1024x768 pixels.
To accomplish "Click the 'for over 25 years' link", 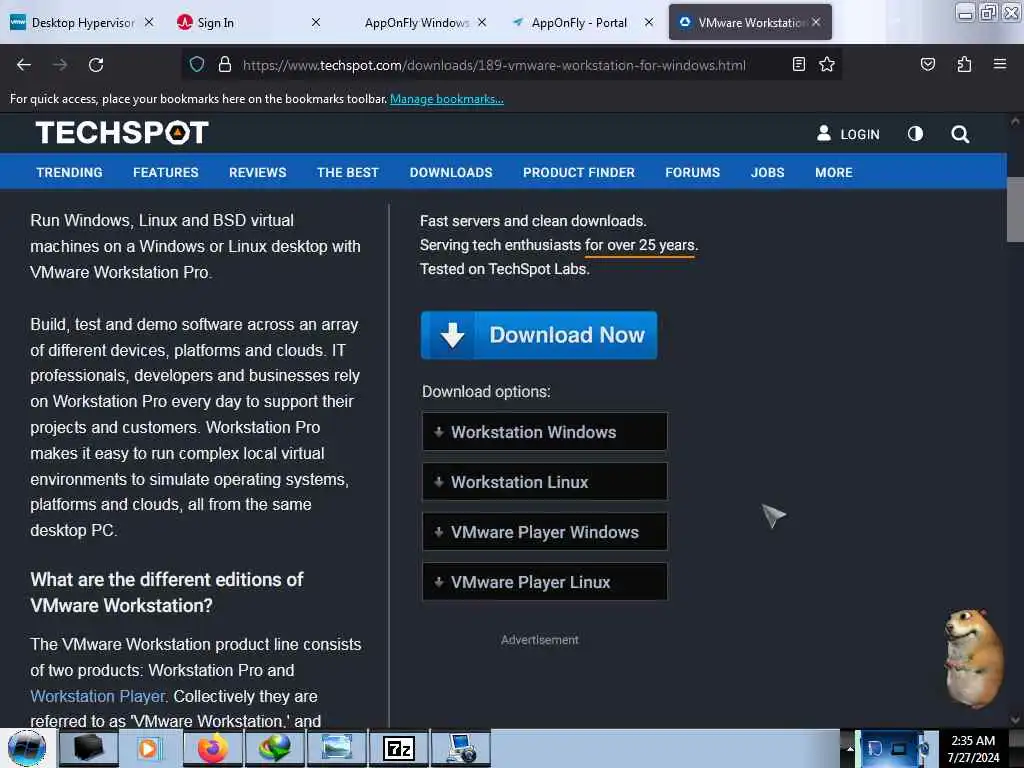I will [x=641, y=245].
